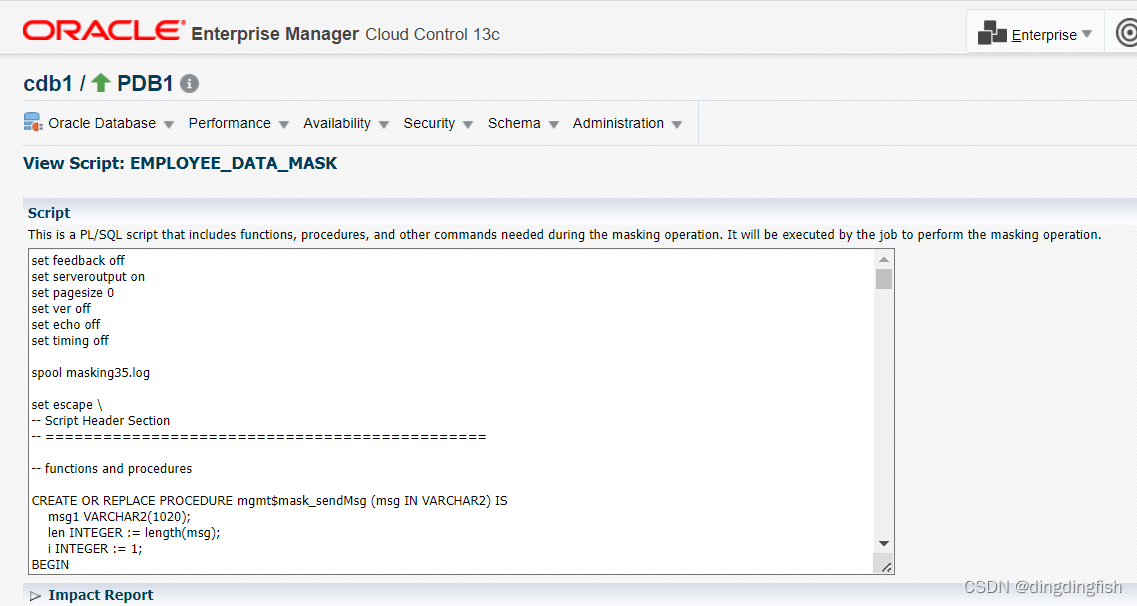The image size is (1137, 606).
Task: Click the 'set feedback off' line
Action: tap(78, 260)
